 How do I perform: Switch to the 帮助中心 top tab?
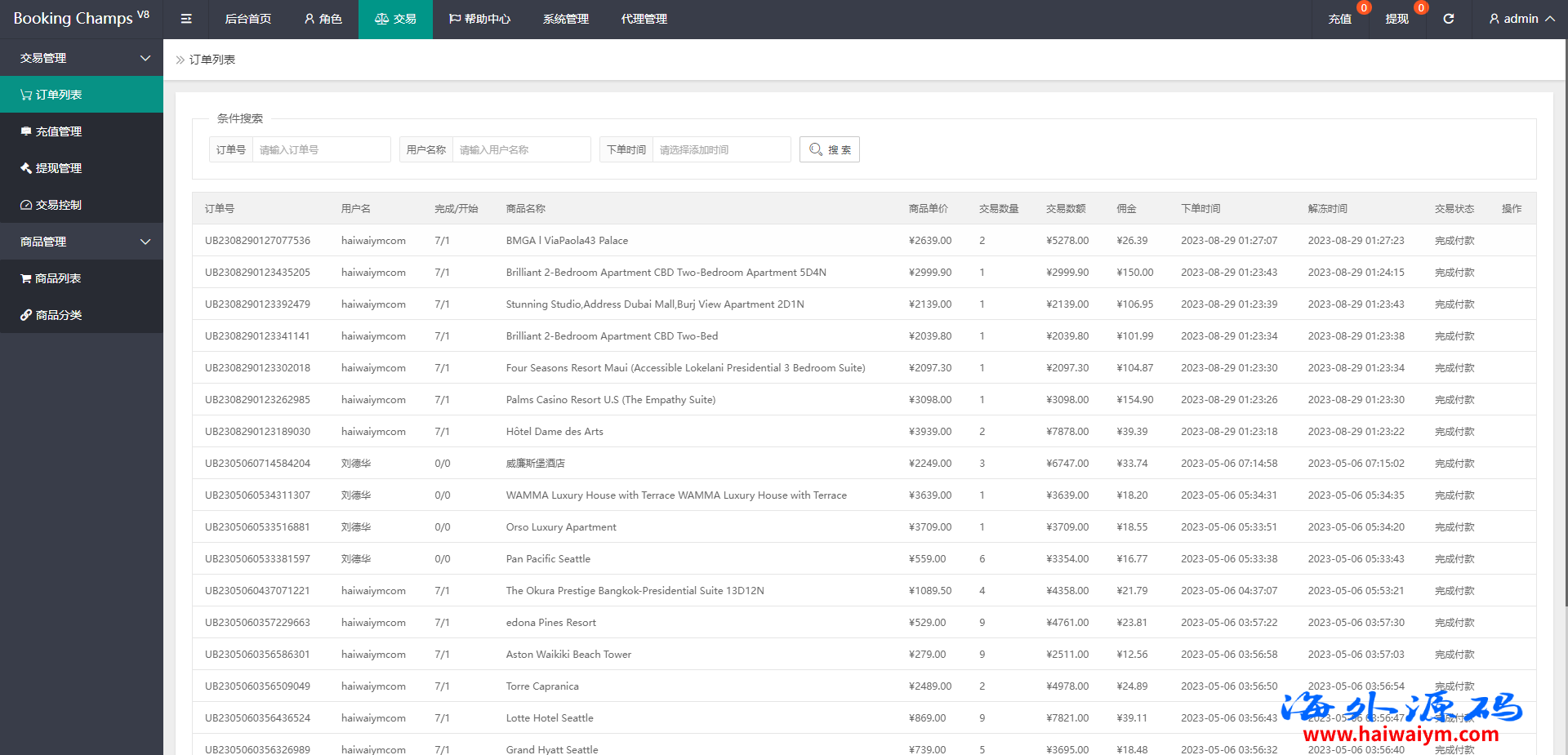(479, 19)
